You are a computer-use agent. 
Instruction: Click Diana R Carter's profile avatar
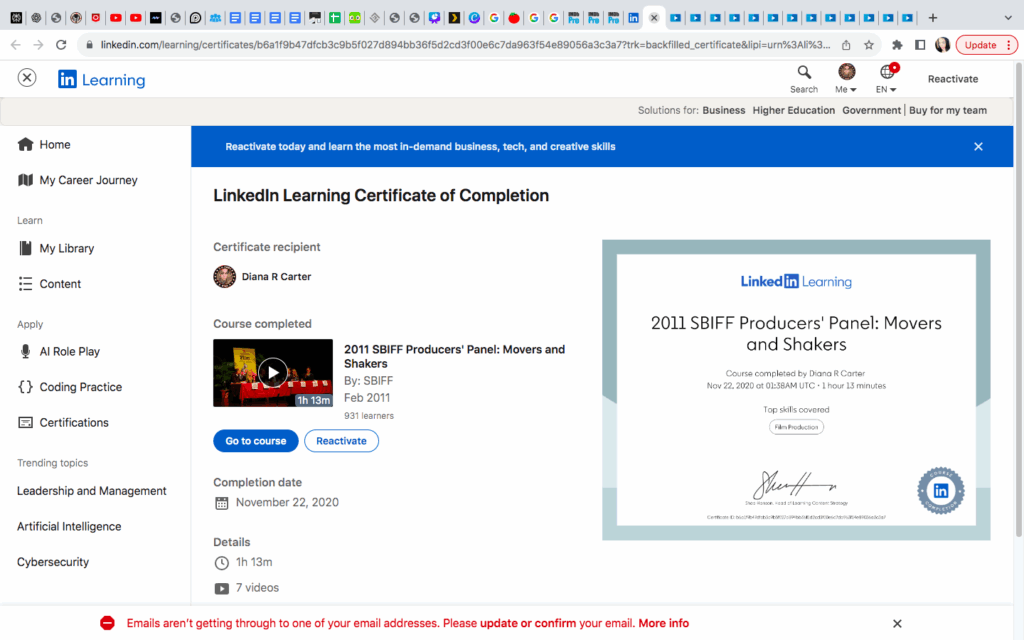coord(225,277)
